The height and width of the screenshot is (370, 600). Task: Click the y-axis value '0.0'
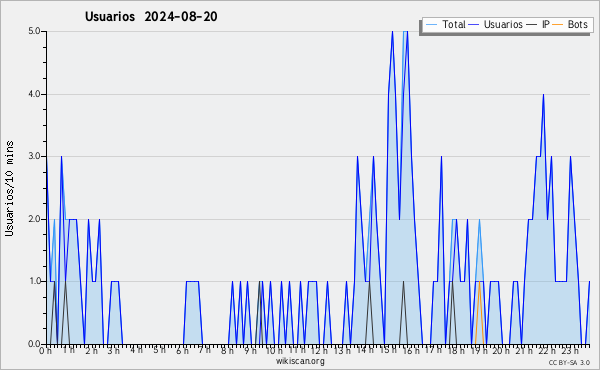coord(34,344)
